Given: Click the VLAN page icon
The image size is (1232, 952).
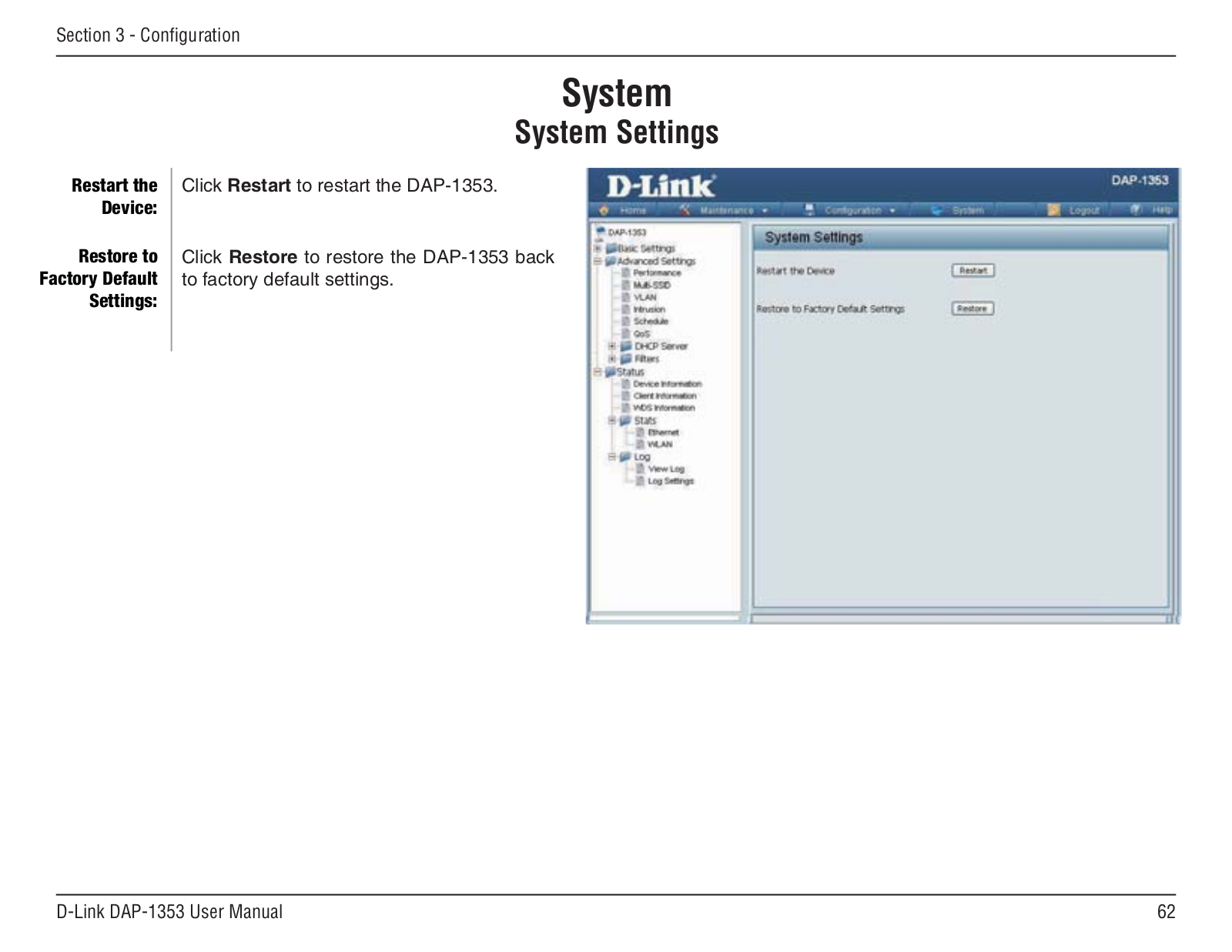Looking at the screenshot, I should (x=626, y=297).
